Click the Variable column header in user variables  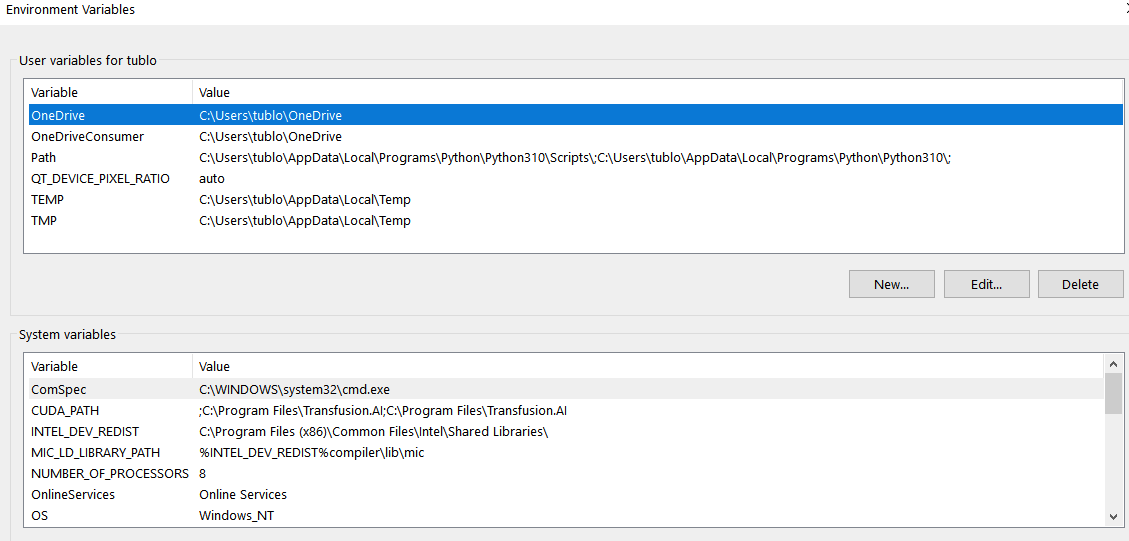click(x=110, y=92)
